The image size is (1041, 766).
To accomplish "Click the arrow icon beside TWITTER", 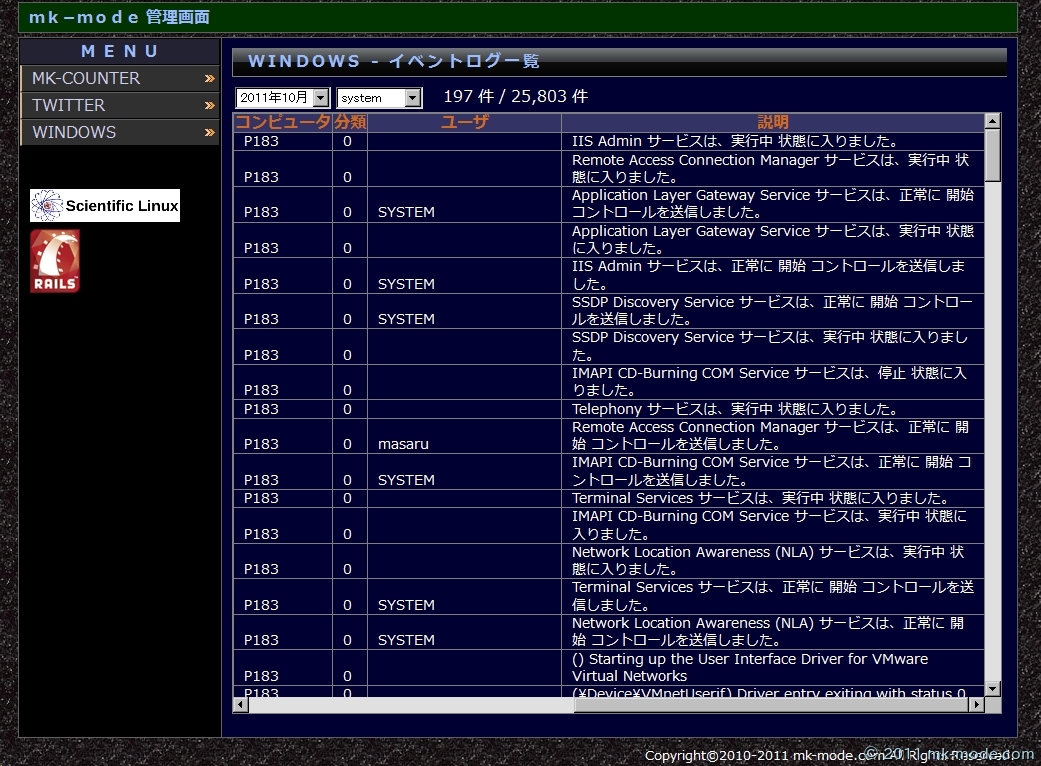I will 210,105.
